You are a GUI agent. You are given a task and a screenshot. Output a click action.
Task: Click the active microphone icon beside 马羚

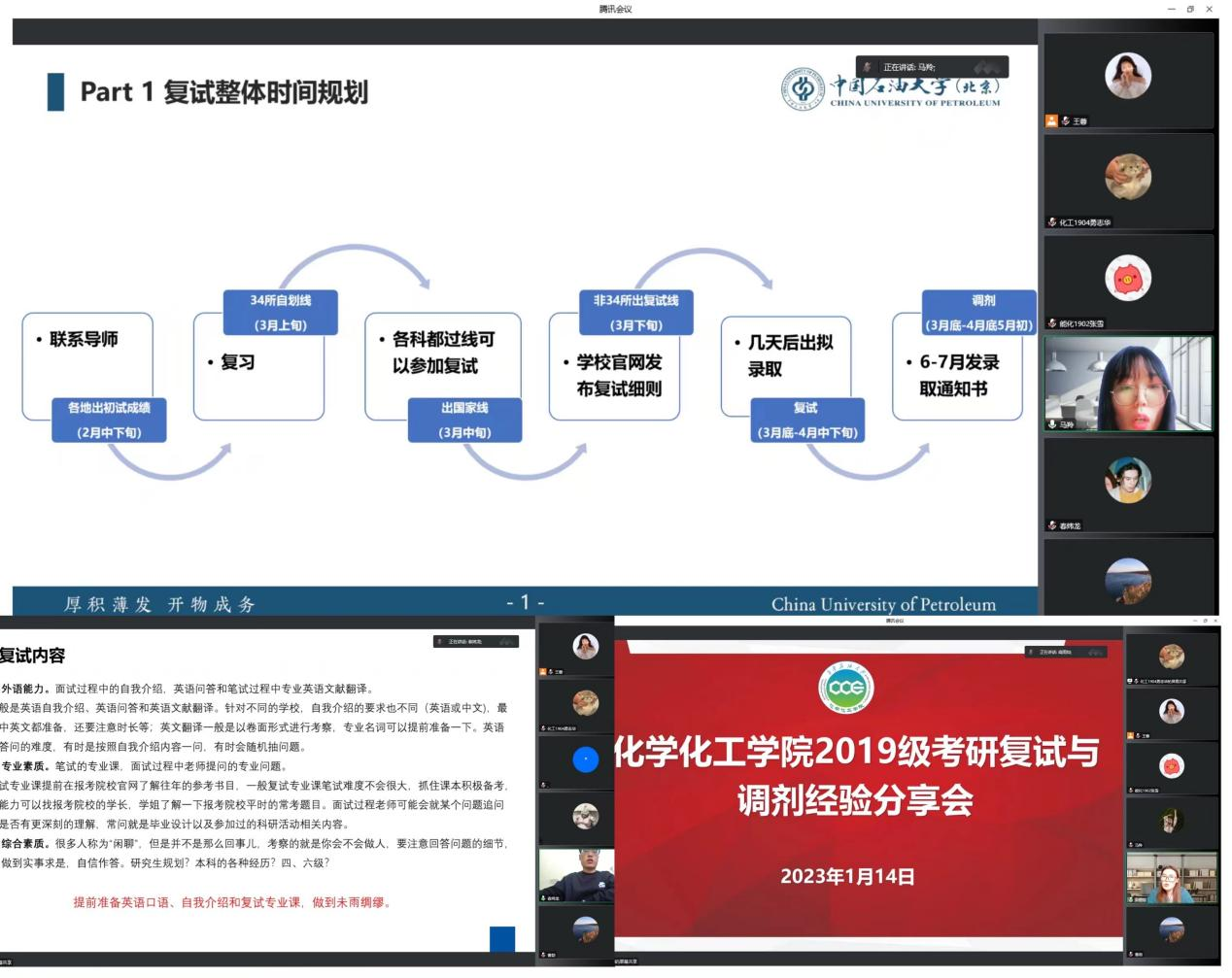(1052, 424)
